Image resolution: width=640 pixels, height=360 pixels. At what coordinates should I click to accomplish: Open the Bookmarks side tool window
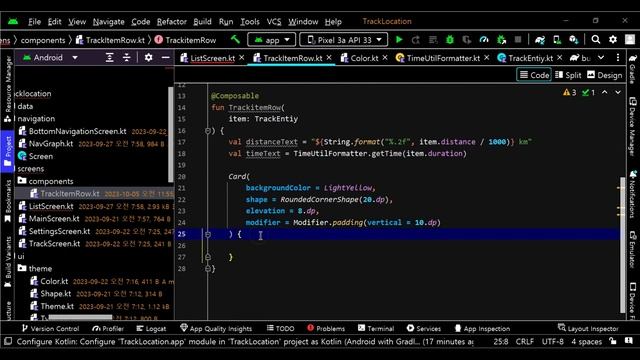click(x=7, y=202)
